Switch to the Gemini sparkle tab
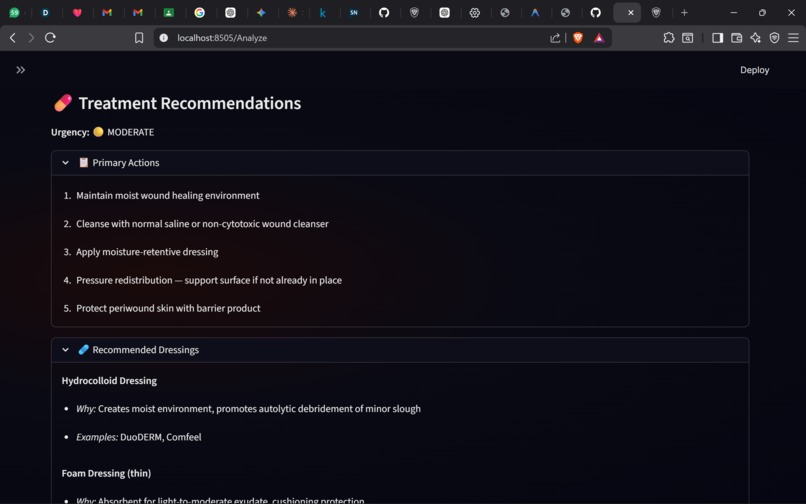 (x=261, y=13)
